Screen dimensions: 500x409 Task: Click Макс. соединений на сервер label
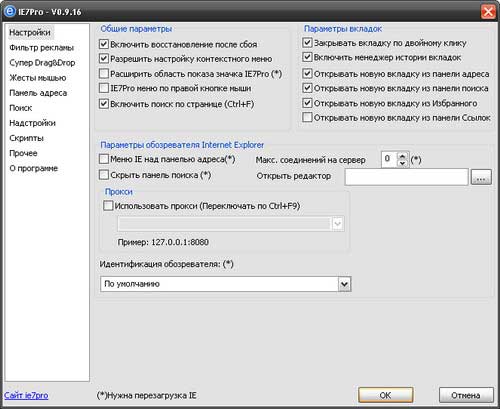pos(310,160)
